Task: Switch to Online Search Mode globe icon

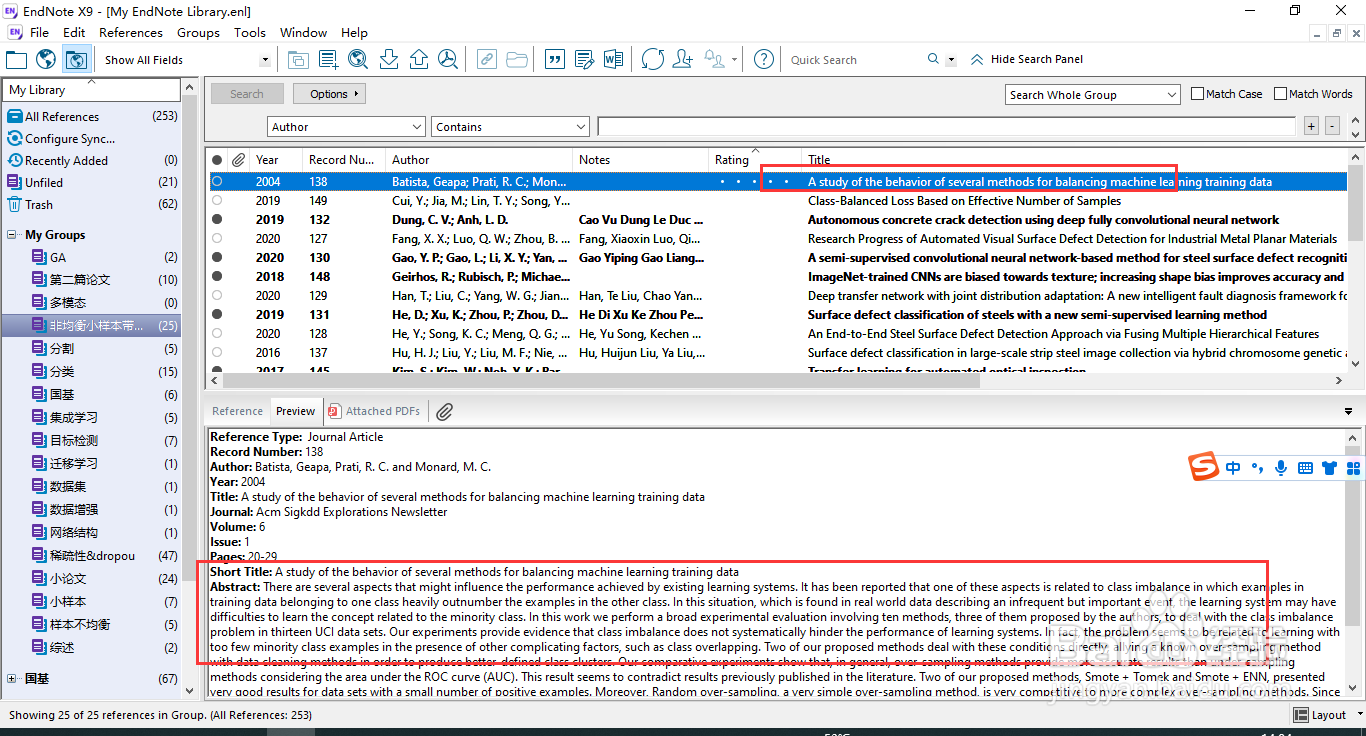Action: [45, 59]
